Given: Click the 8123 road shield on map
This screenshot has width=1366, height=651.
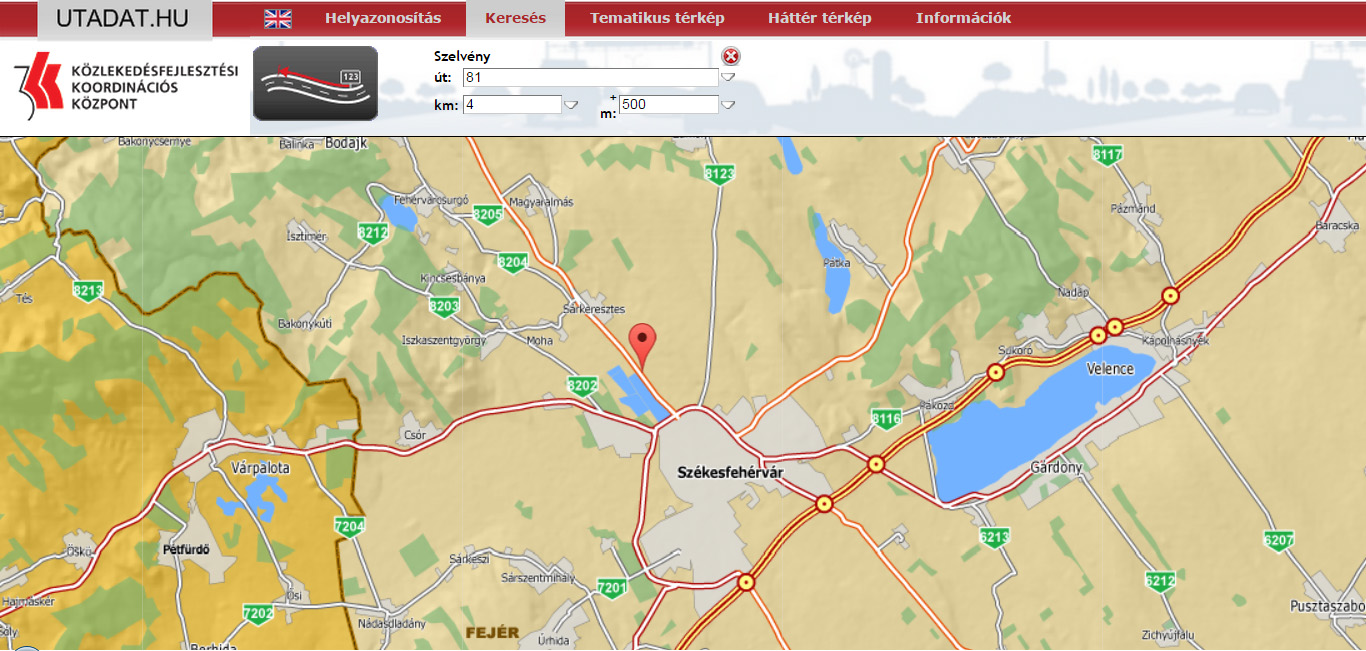Looking at the screenshot, I should click(720, 174).
